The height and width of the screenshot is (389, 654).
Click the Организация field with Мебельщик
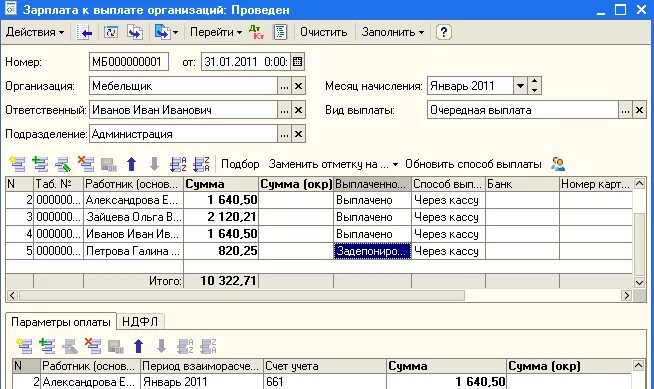click(184, 86)
